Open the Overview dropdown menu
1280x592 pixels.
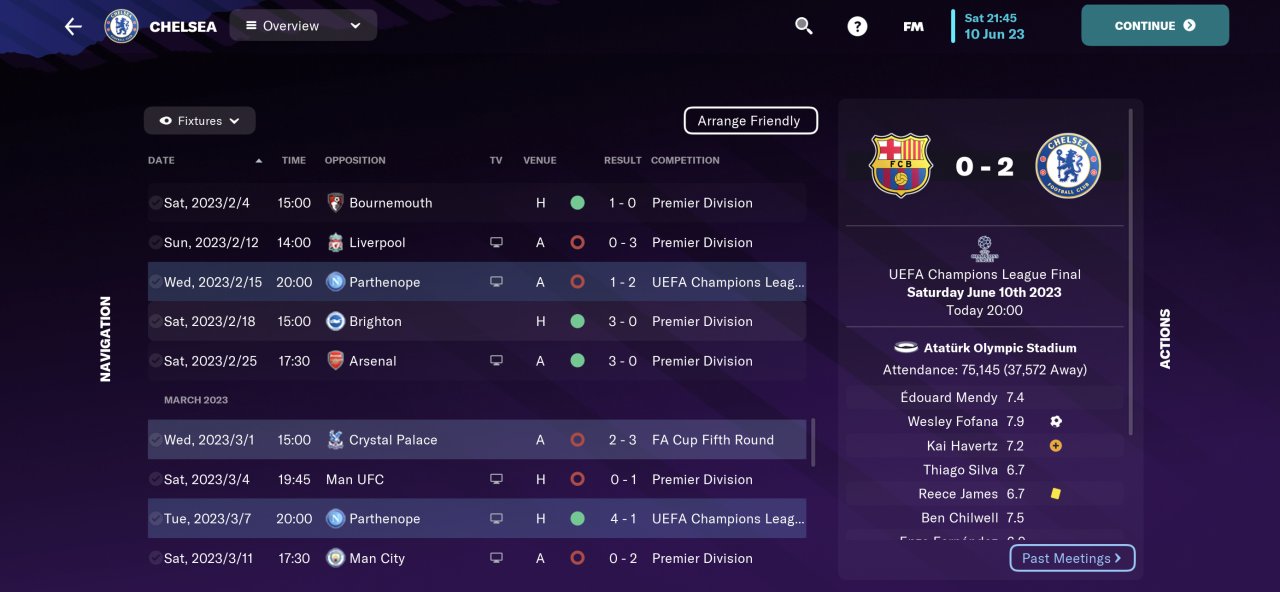tap(303, 26)
